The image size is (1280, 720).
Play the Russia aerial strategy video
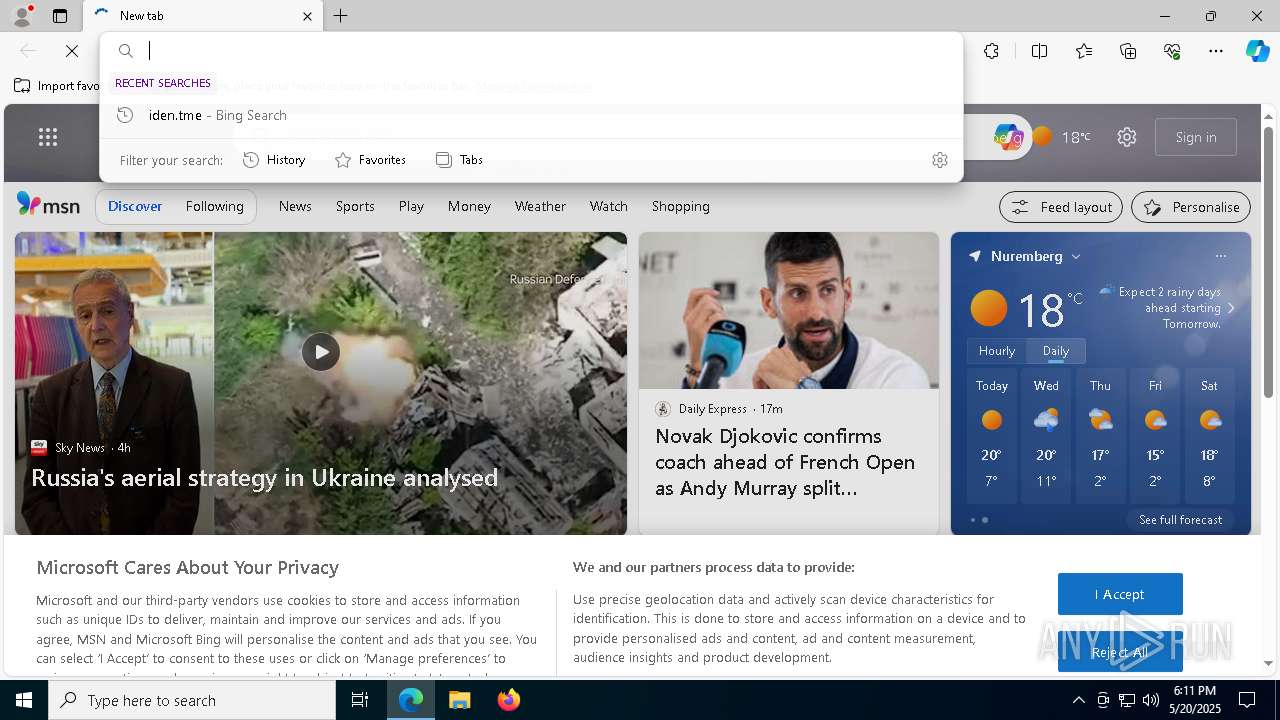pos(320,352)
